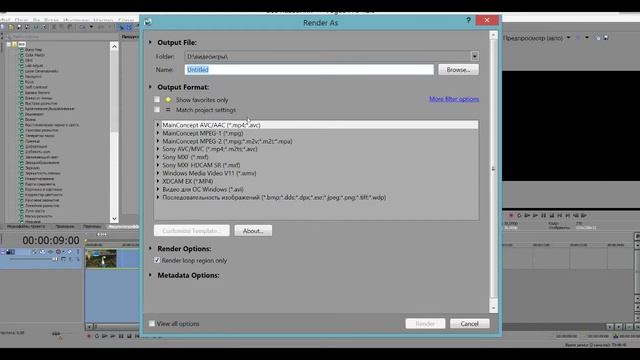This screenshot has height=360, width=640.
Task: Click loop playback icon under preview window
Action: click(519, 215)
